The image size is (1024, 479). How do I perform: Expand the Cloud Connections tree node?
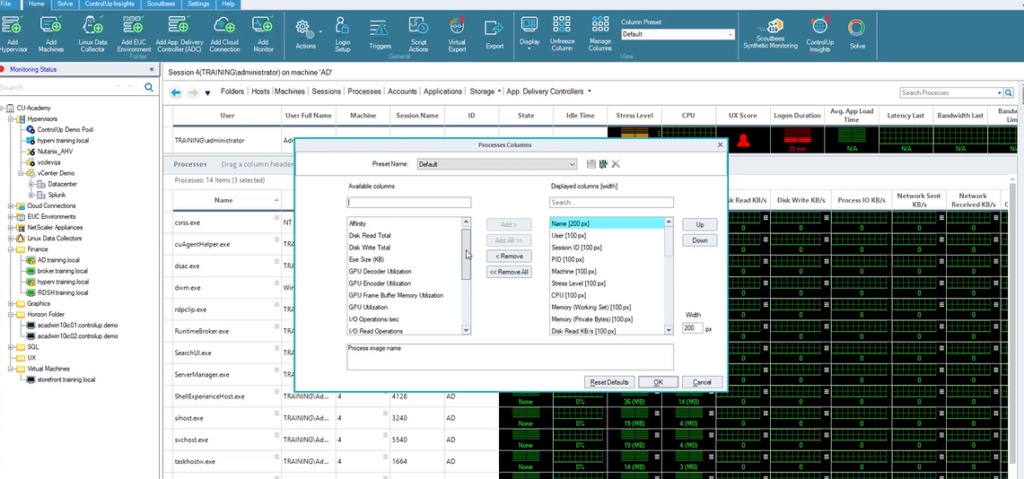click(x=12, y=206)
